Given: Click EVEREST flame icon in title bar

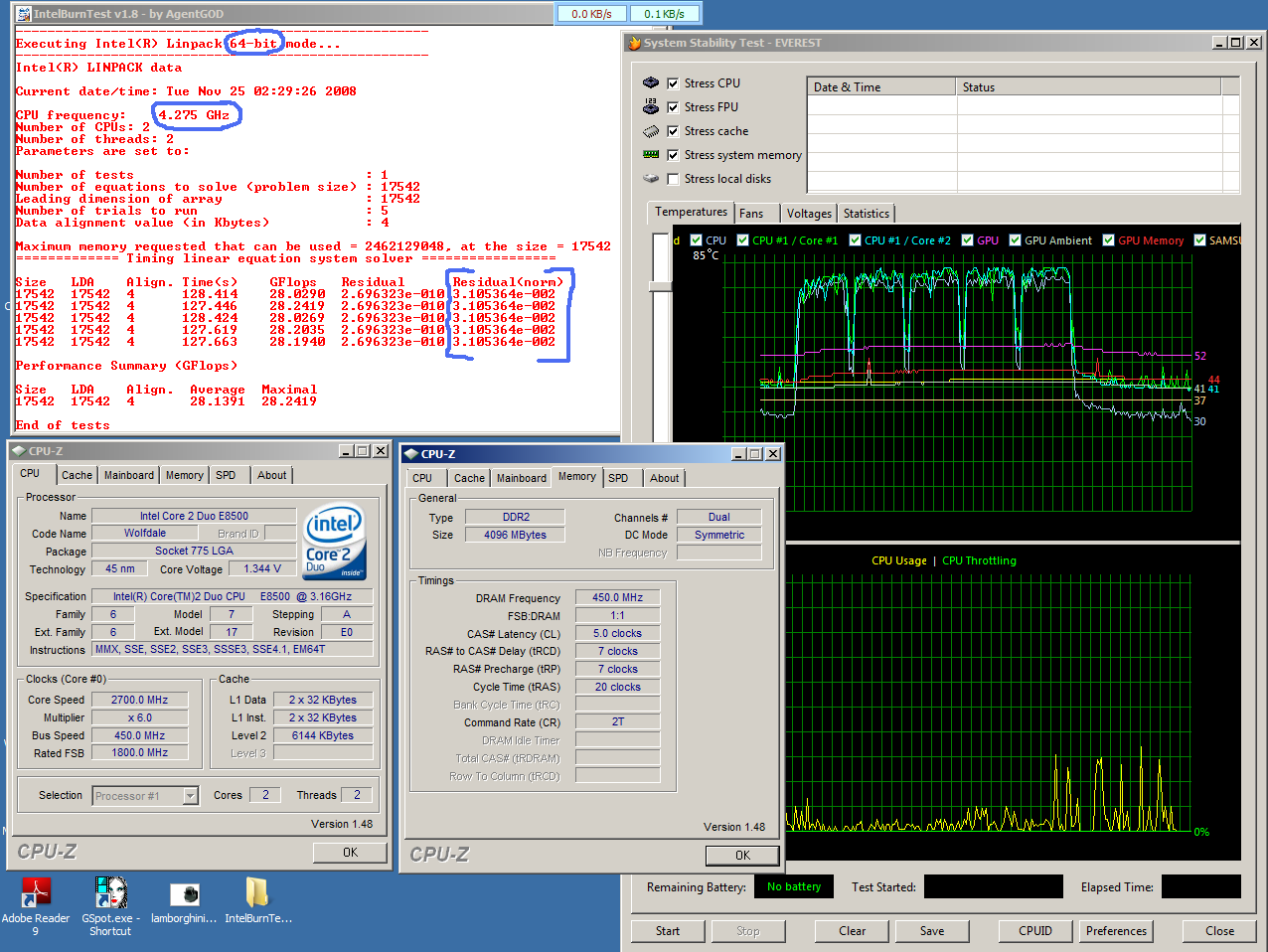Looking at the screenshot, I should [x=634, y=43].
